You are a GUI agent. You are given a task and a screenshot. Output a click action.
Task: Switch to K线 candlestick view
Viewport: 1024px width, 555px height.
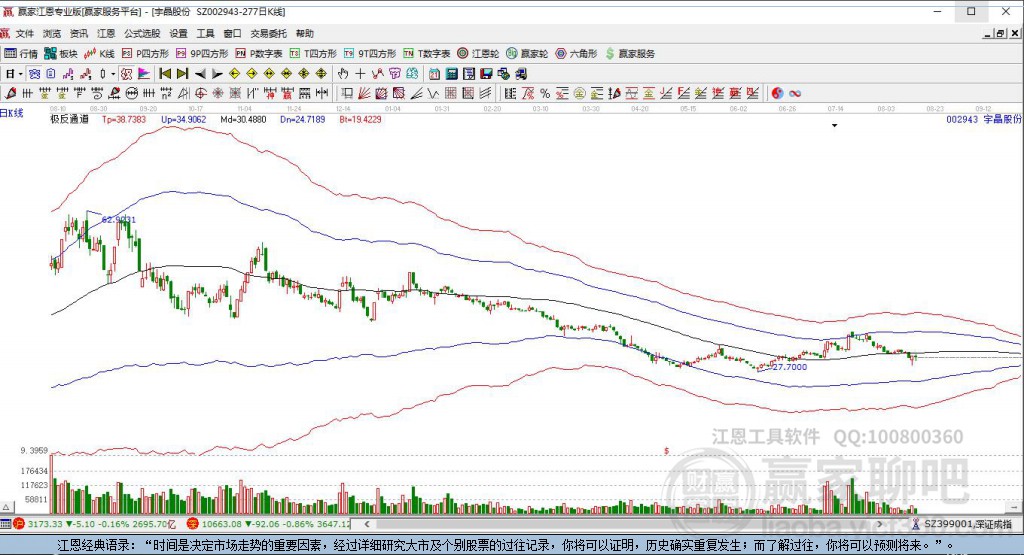[99, 54]
